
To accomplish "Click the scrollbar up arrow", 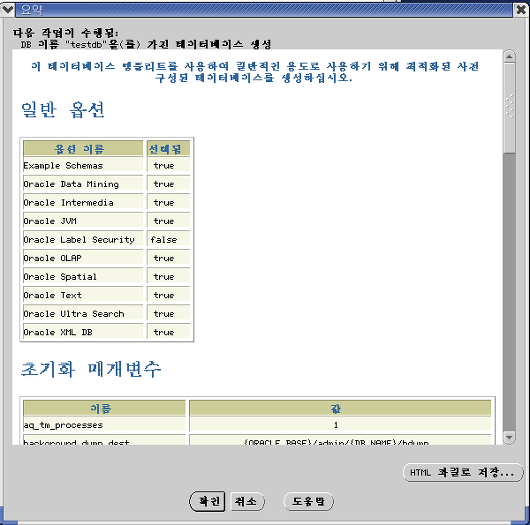I will 509,56.
